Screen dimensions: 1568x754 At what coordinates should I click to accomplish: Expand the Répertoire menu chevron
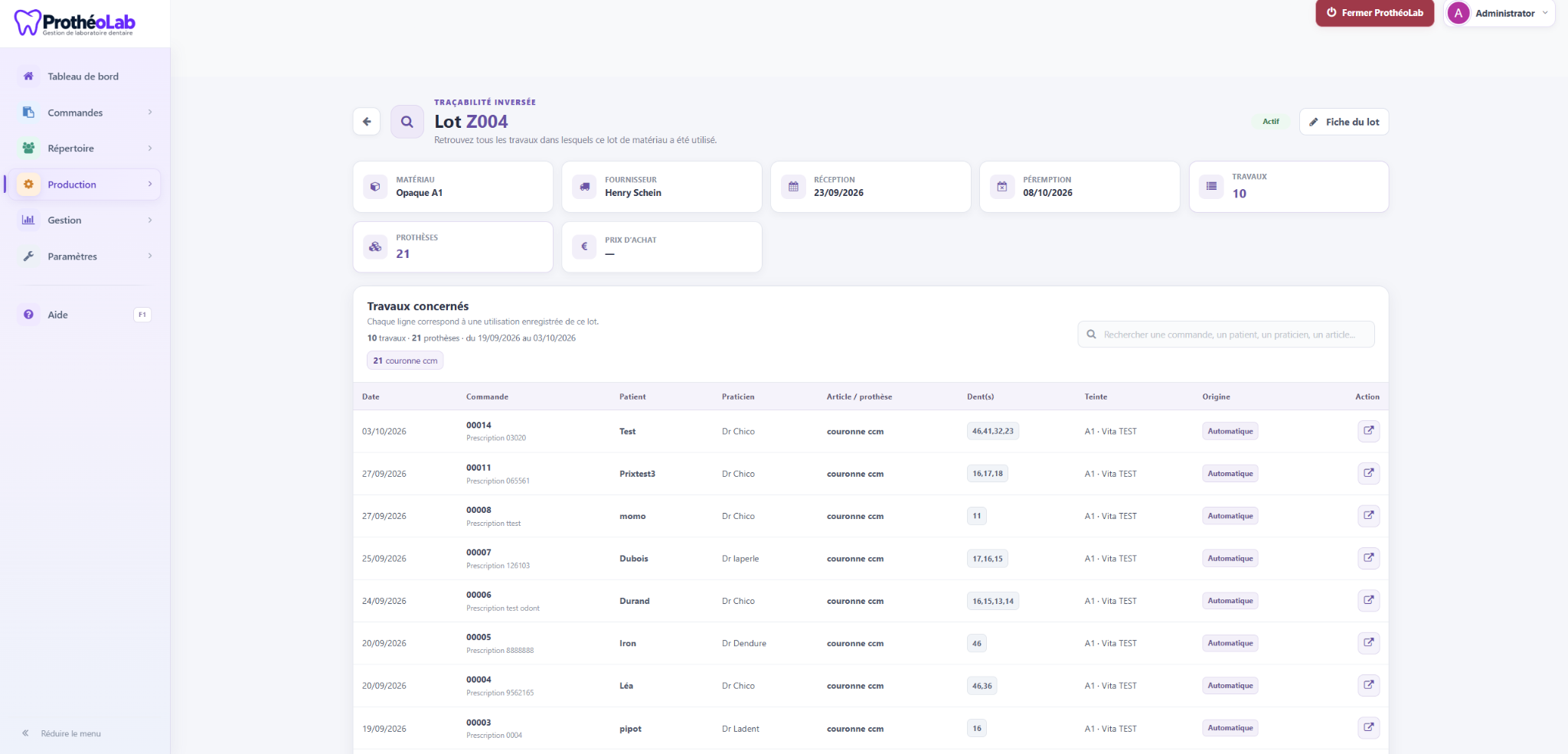point(150,148)
